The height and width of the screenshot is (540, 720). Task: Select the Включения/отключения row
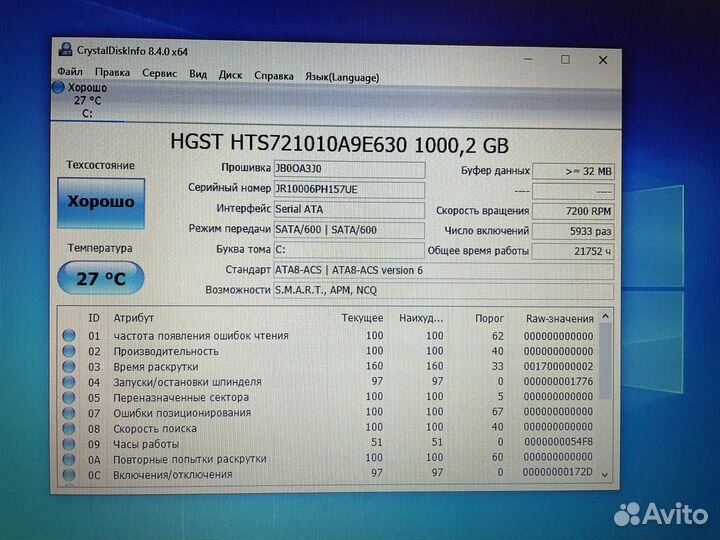tap(328, 474)
